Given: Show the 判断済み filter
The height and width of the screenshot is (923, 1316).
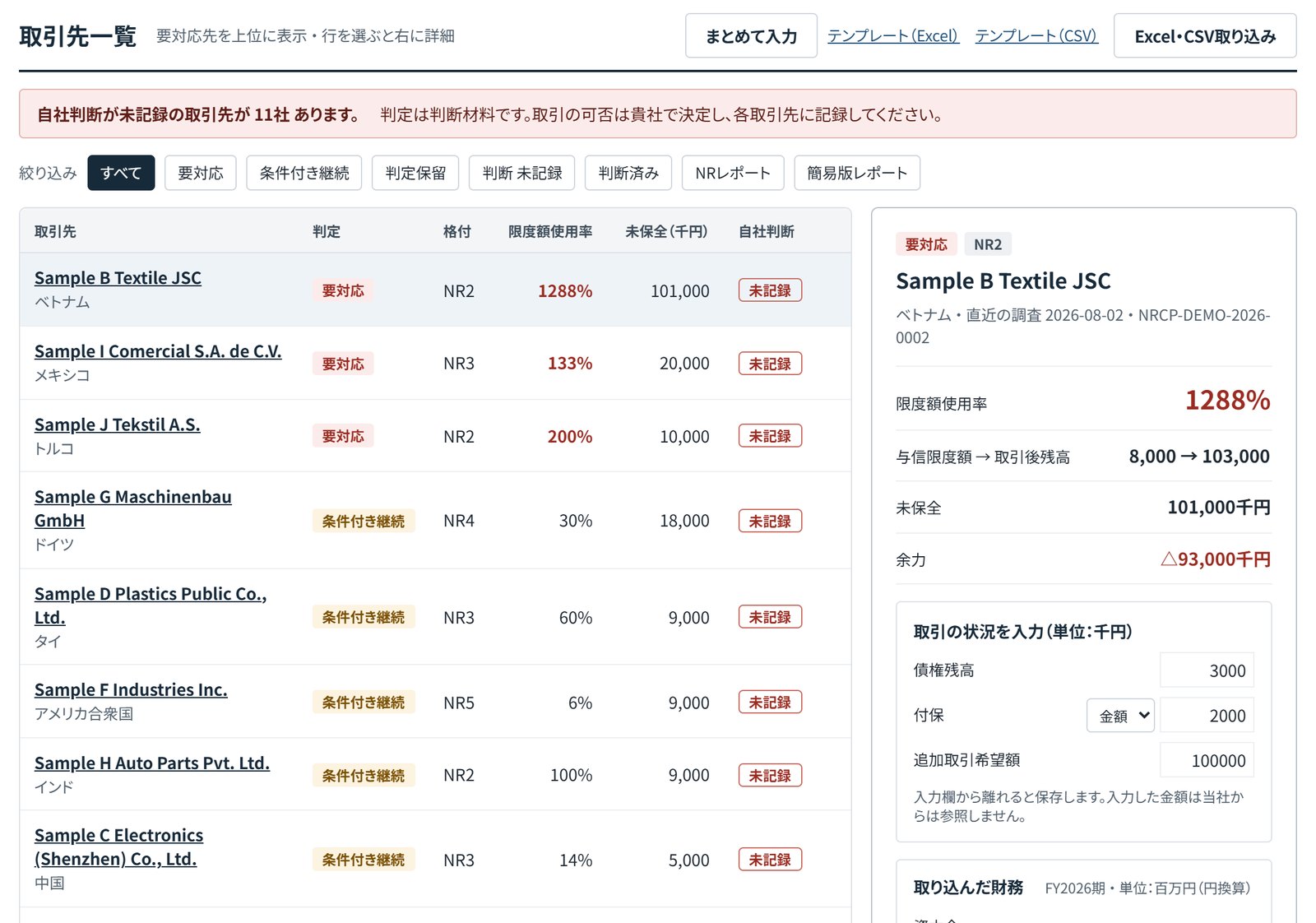Looking at the screenshot, I should [x=628, y=173].
